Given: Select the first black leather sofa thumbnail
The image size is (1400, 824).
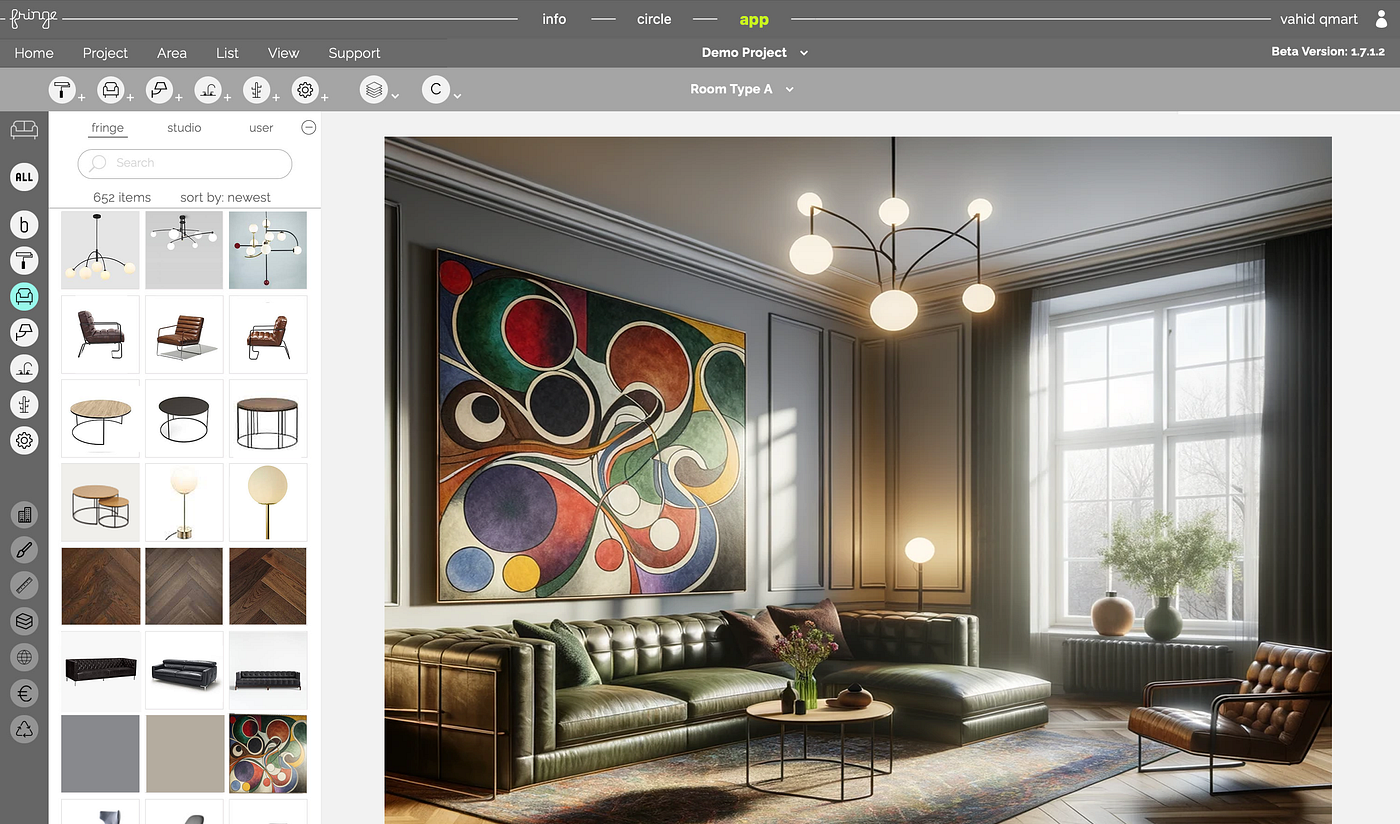Looking at the screenshot, I should point(100,670).
